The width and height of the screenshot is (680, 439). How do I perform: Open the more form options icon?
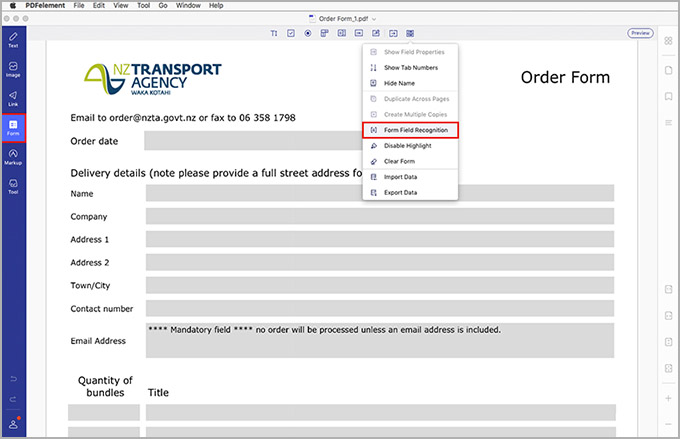click(x=410, y=33)
